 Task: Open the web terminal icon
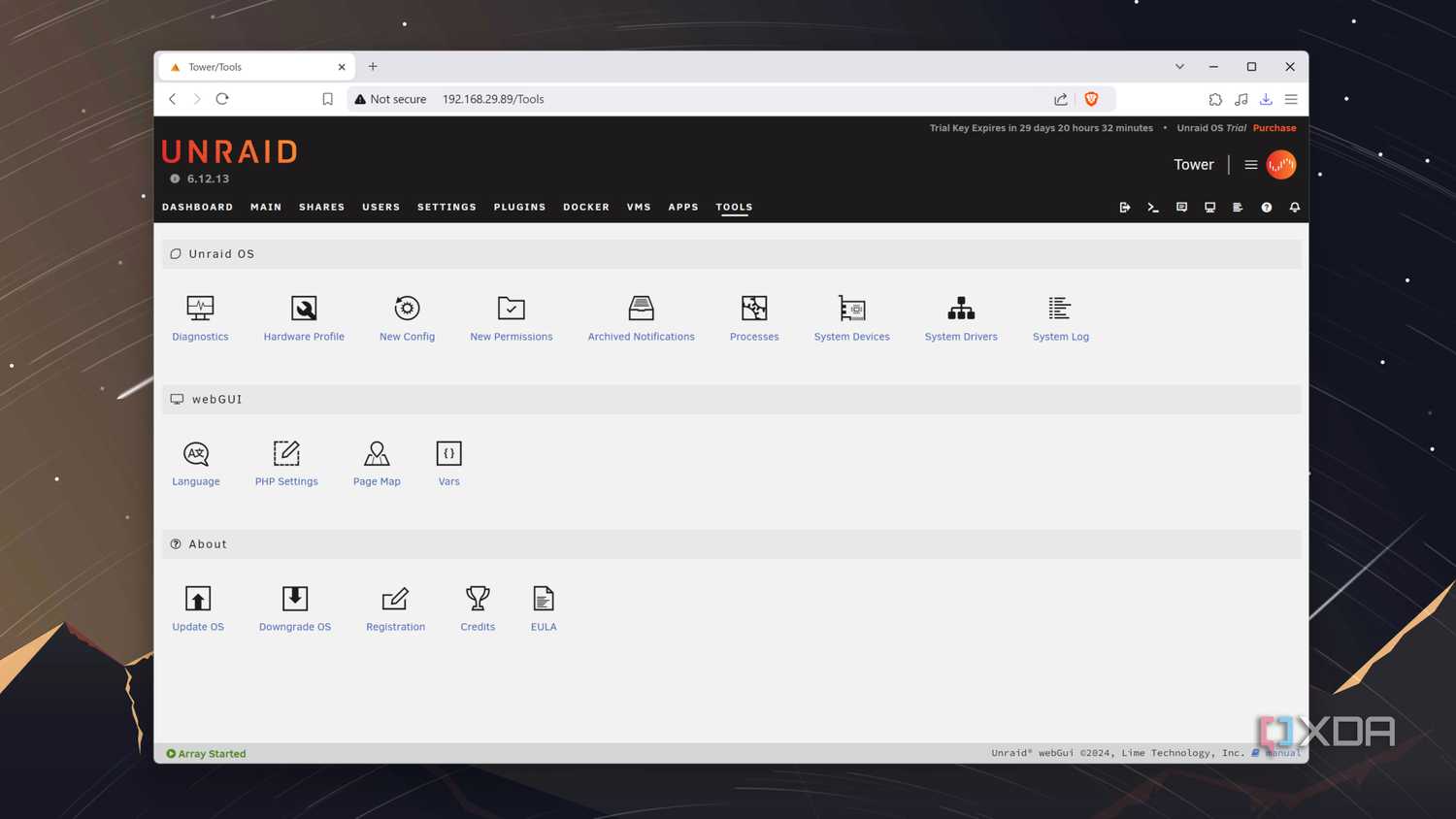tap(1153, 207)
